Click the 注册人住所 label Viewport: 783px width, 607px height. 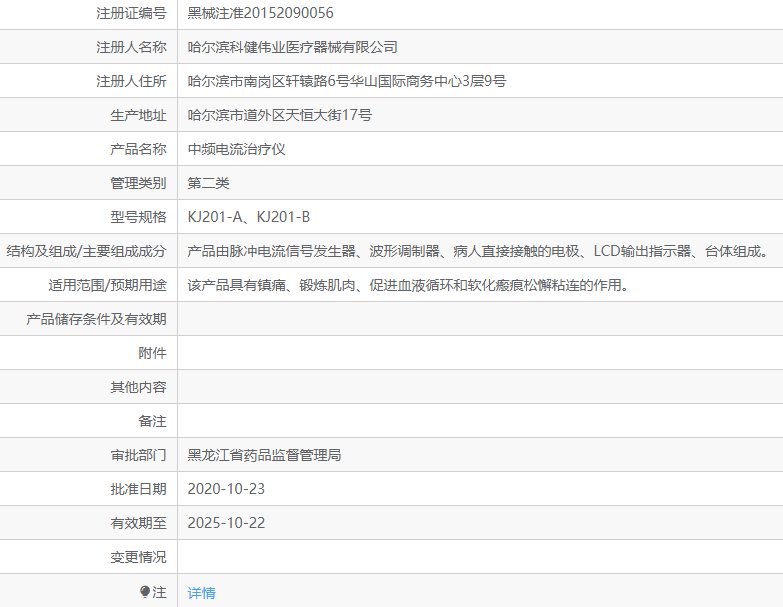131,81
